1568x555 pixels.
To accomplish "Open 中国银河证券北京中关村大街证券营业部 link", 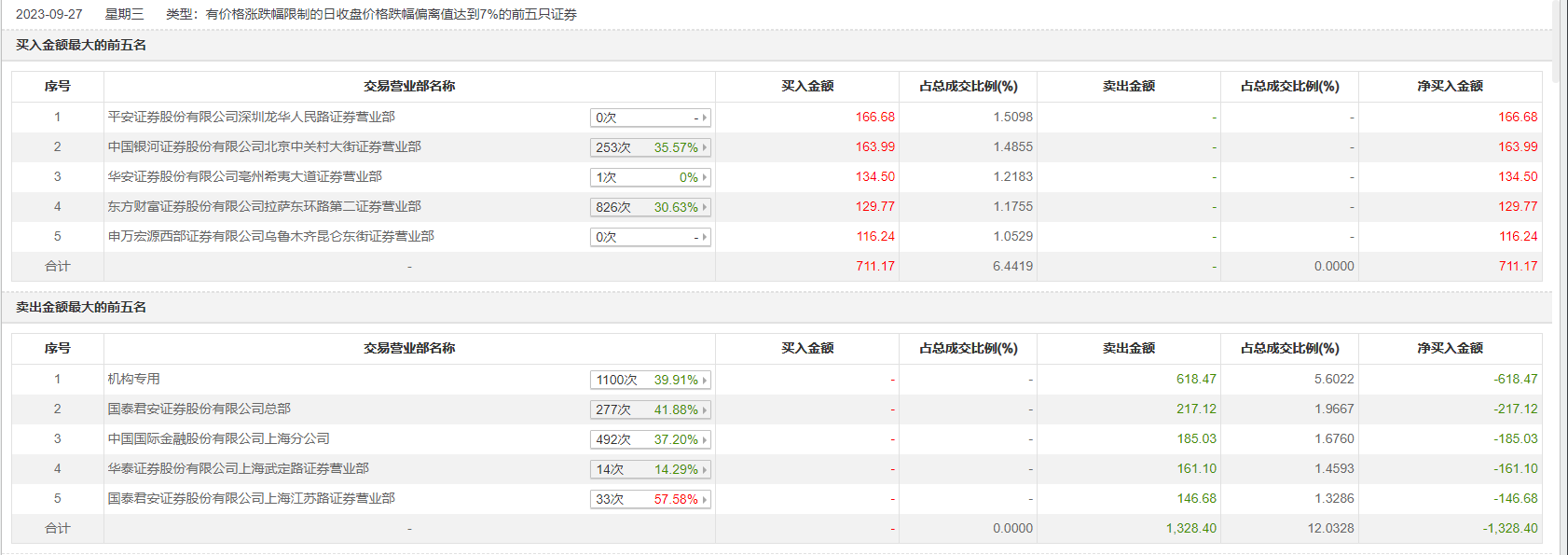I will click(x=264, y=147).
